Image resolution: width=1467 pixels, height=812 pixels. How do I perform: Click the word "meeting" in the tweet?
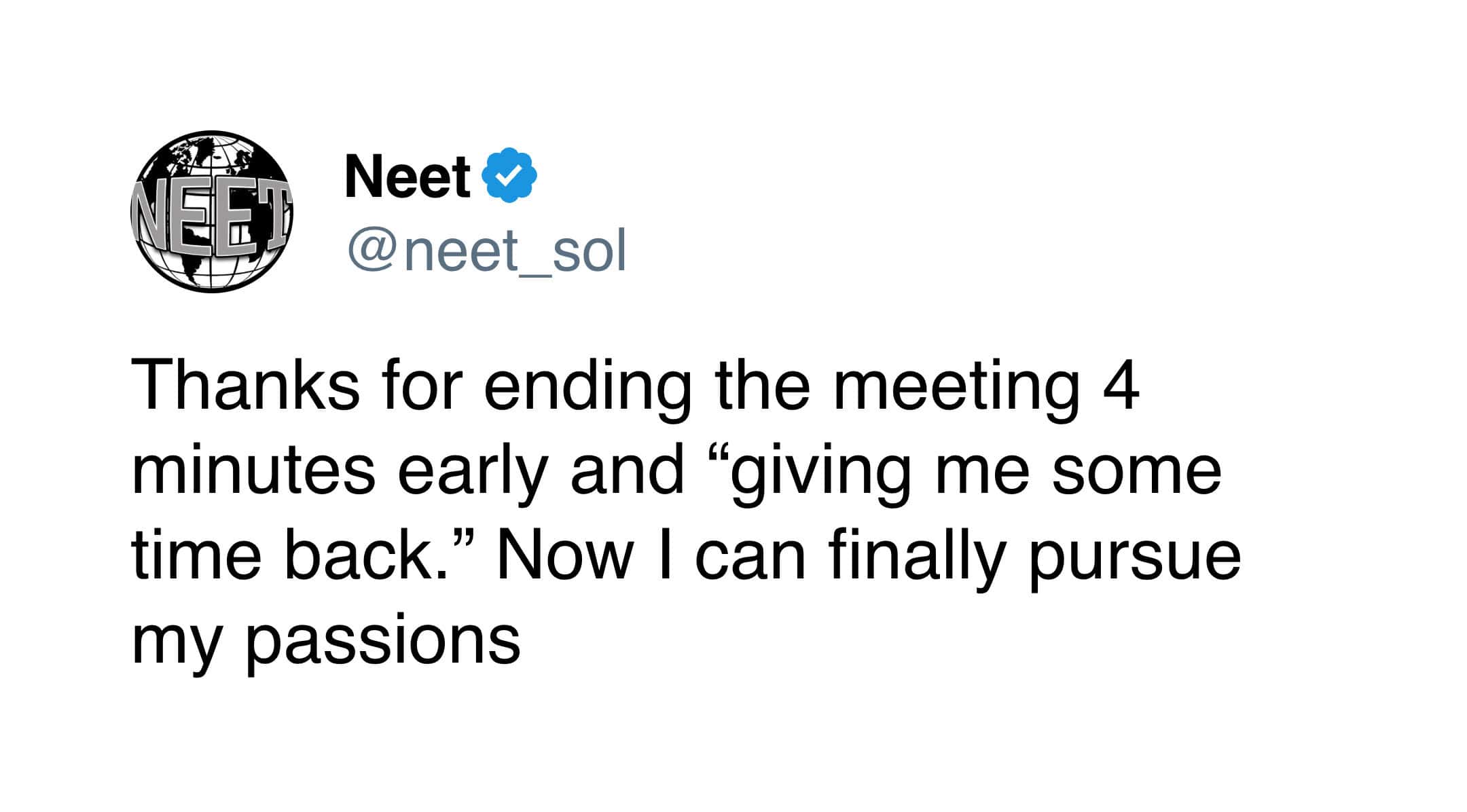(x=956, y=387)
